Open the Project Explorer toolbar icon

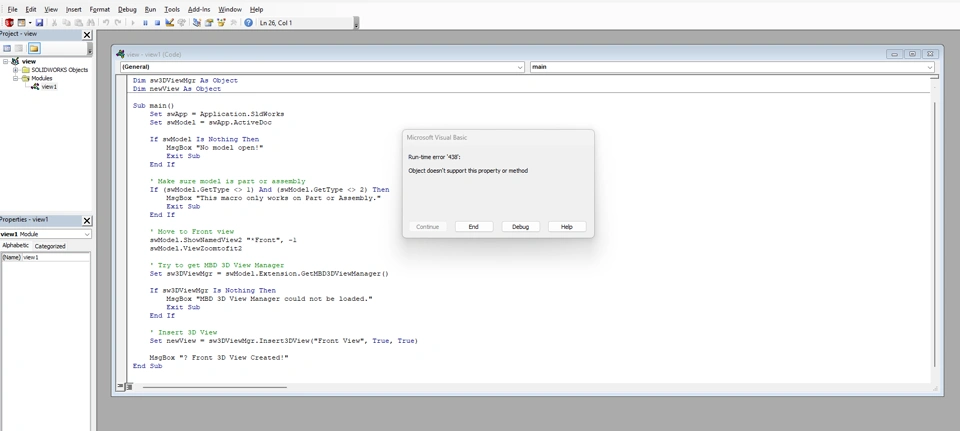click(x=197, y=23)
